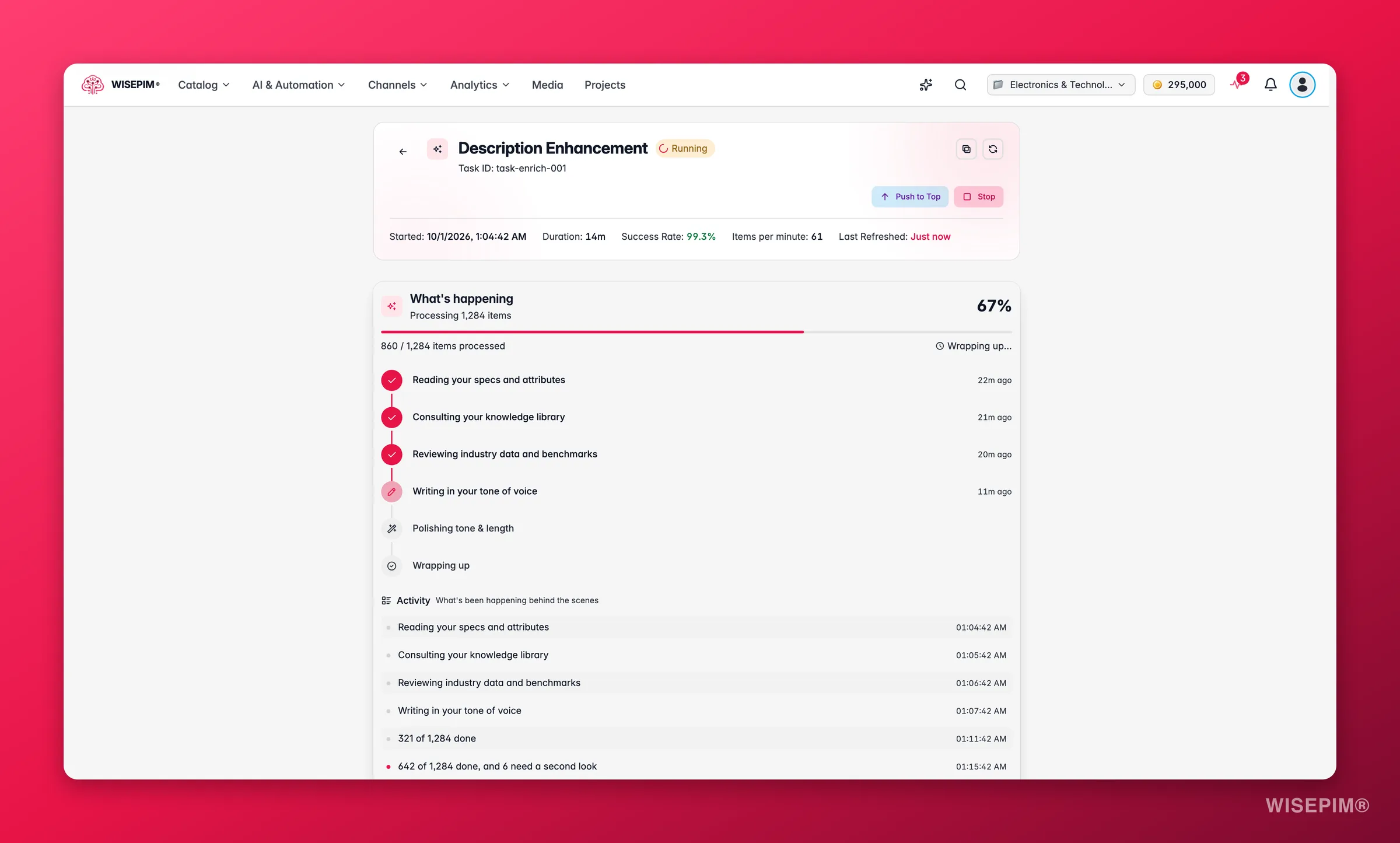Viewport: 1400px width, 843px height.
Task: Copy the task using the copy icon
Action: point(967,149)
